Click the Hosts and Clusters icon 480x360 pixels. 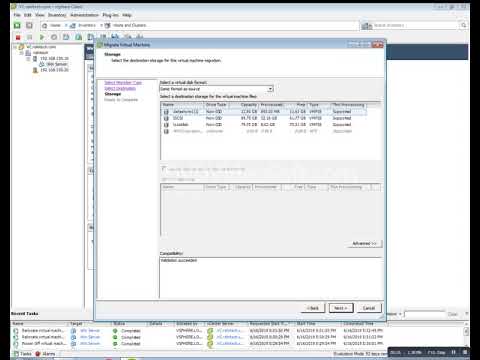point(108,26)
